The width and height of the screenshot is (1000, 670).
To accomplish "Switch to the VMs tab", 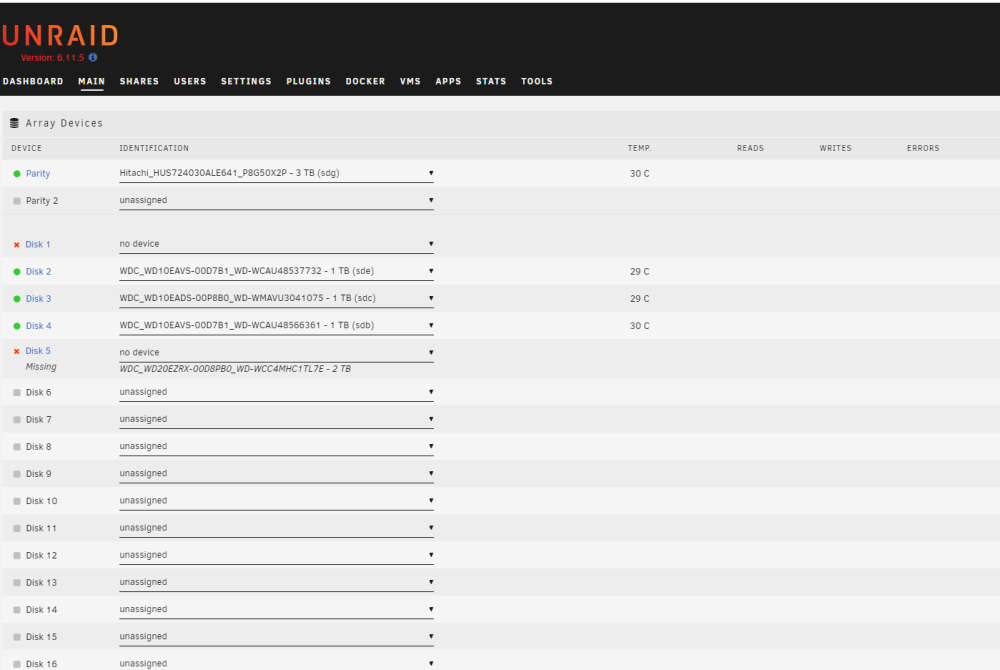I will pyautogui.click(x=410, y=82).
